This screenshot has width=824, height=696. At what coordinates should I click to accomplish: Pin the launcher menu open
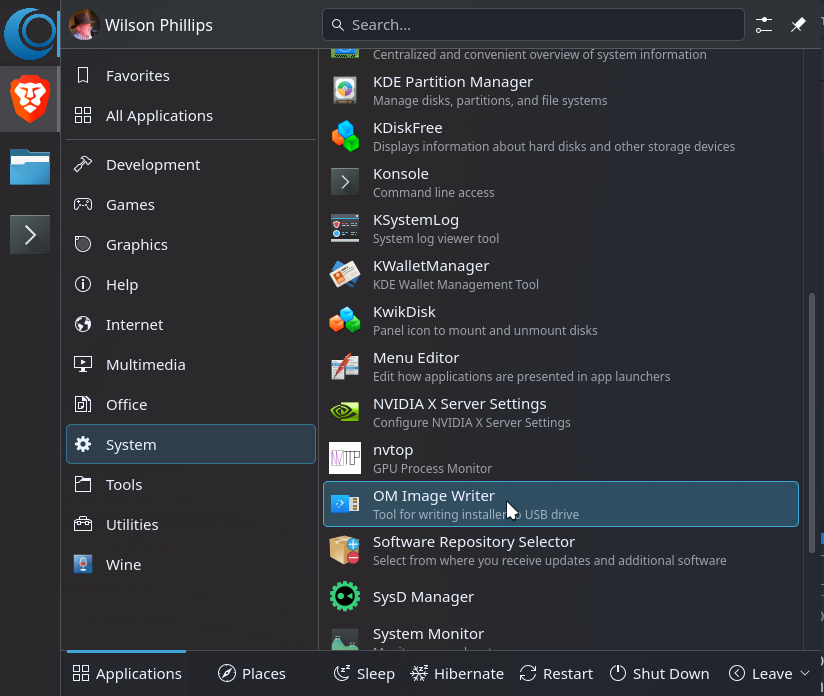pos(798,25)
